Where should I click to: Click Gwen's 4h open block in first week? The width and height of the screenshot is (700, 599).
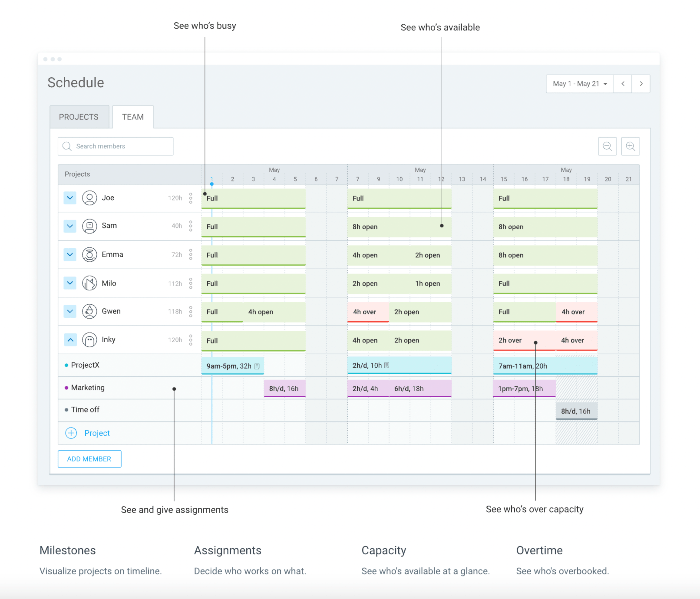(x=275, y=312)
